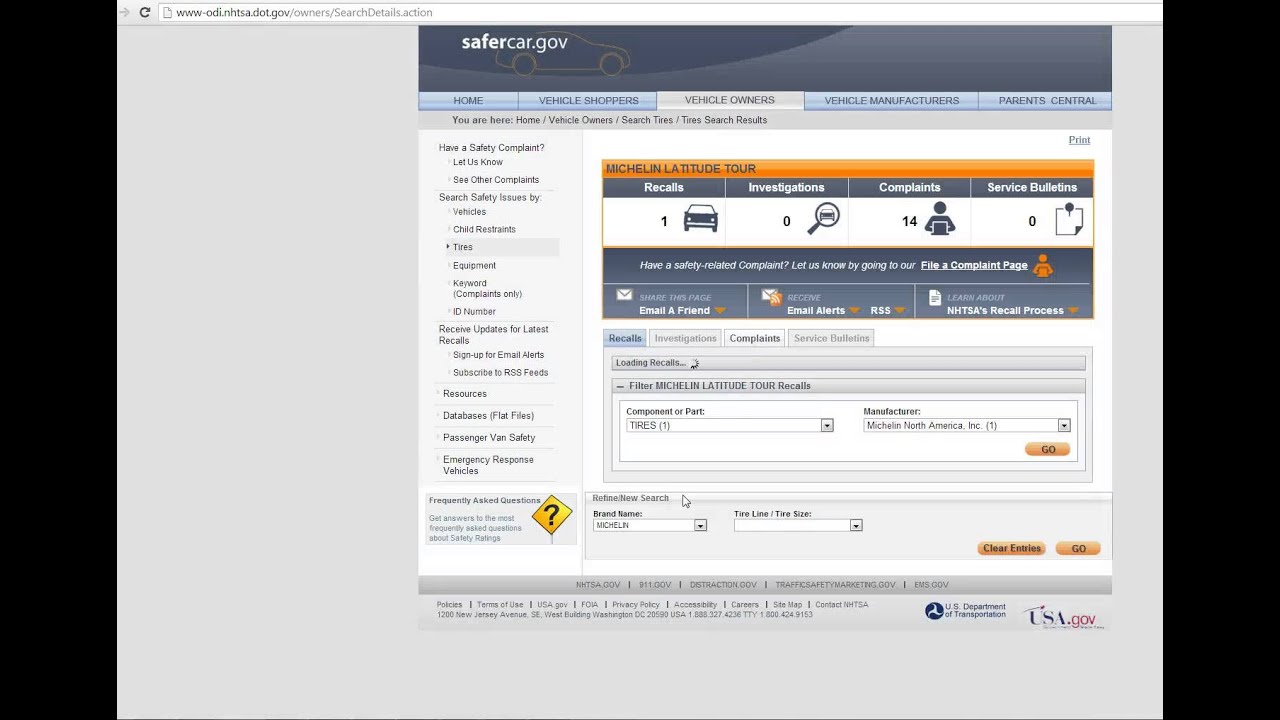The width and height of the screenshot is (1280, 720).
Task: Switch to the Service Bulletins tab
Action: click(x=832, y=338)
